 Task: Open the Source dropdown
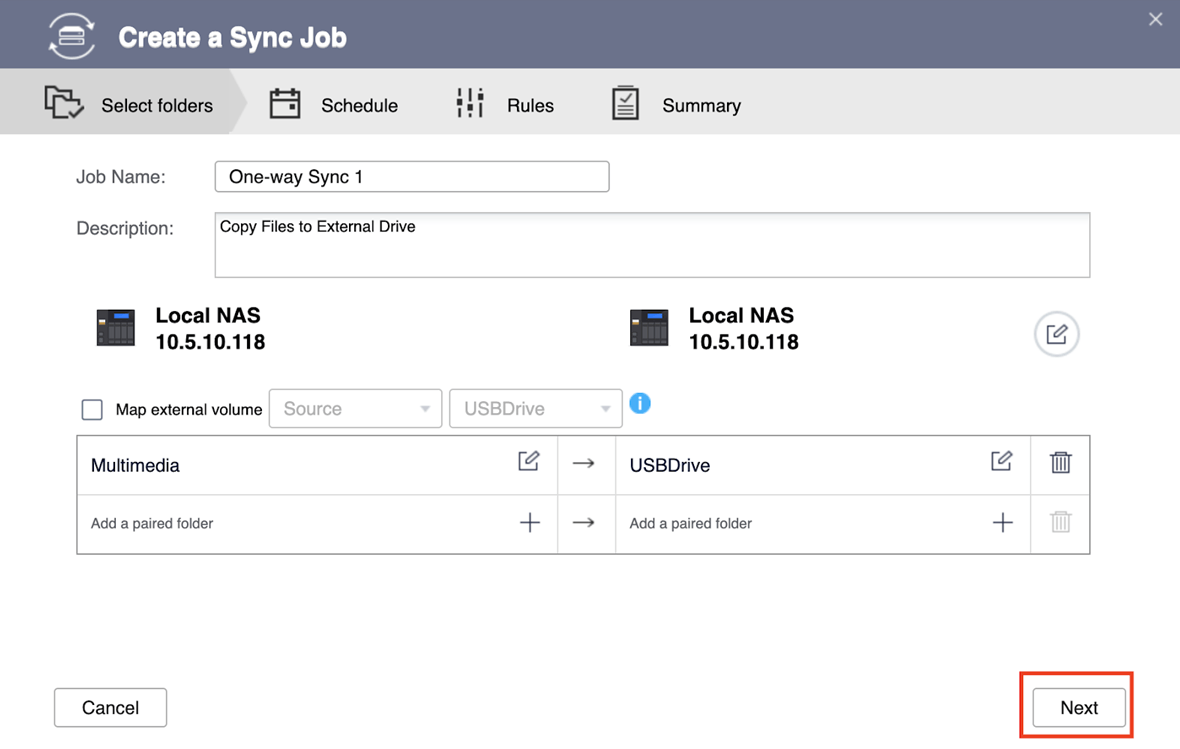tap(355, 409)
